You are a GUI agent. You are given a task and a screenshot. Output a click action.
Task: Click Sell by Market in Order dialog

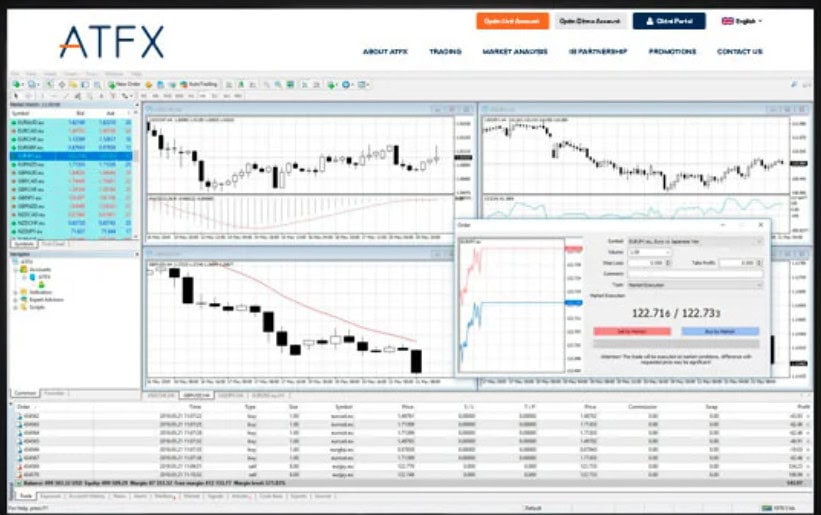[632, 331]
